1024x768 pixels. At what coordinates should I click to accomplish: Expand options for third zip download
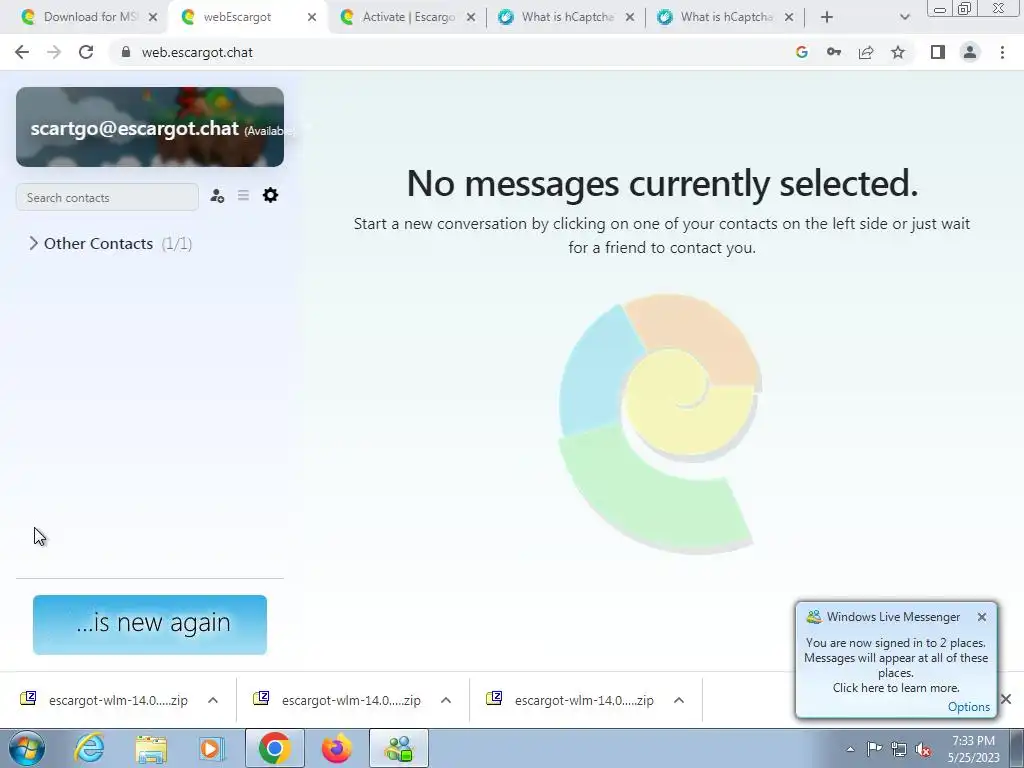point(679,700)
